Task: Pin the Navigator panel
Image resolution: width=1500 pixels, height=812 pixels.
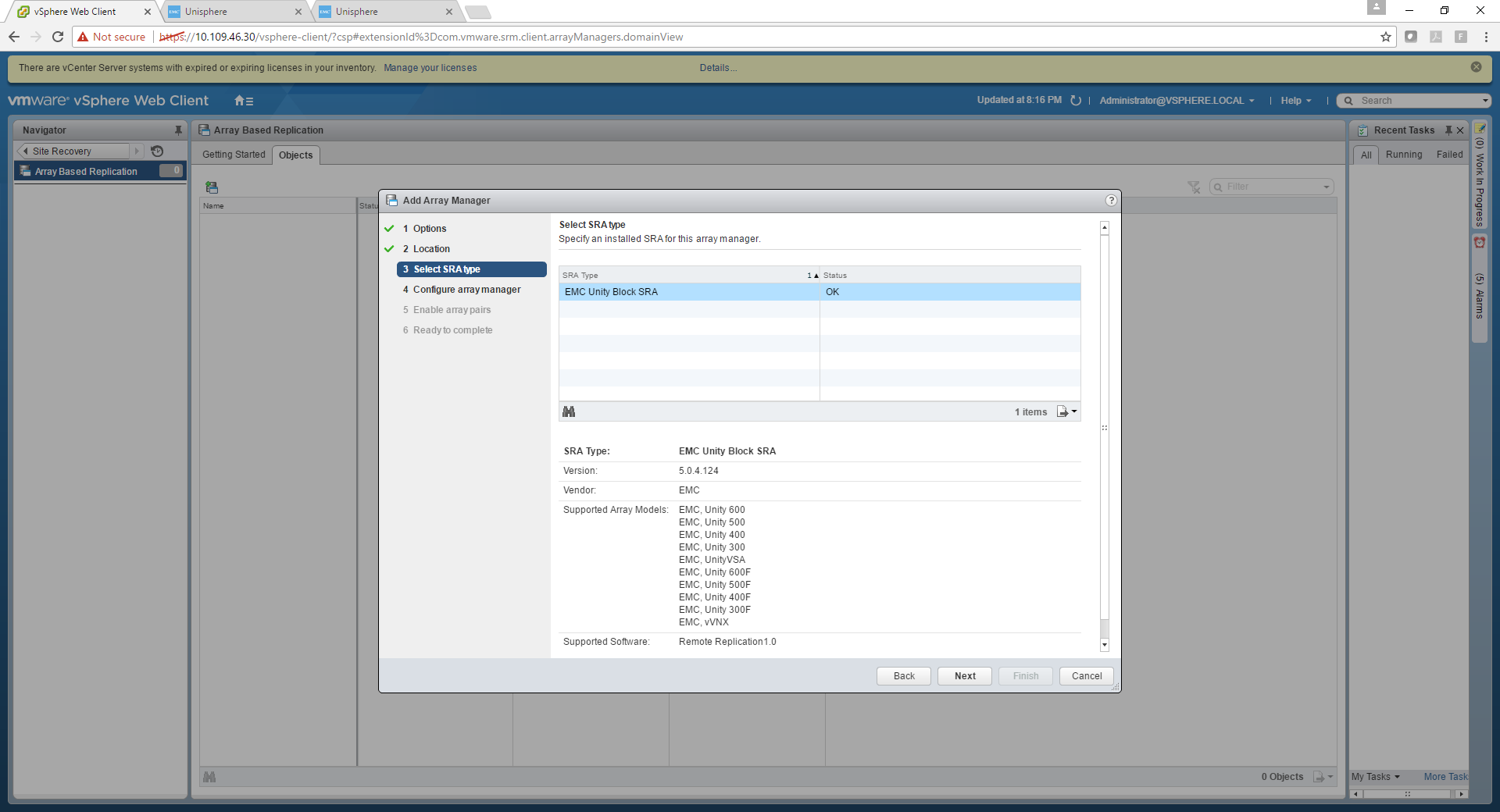Action: click(x=178, y=130)
